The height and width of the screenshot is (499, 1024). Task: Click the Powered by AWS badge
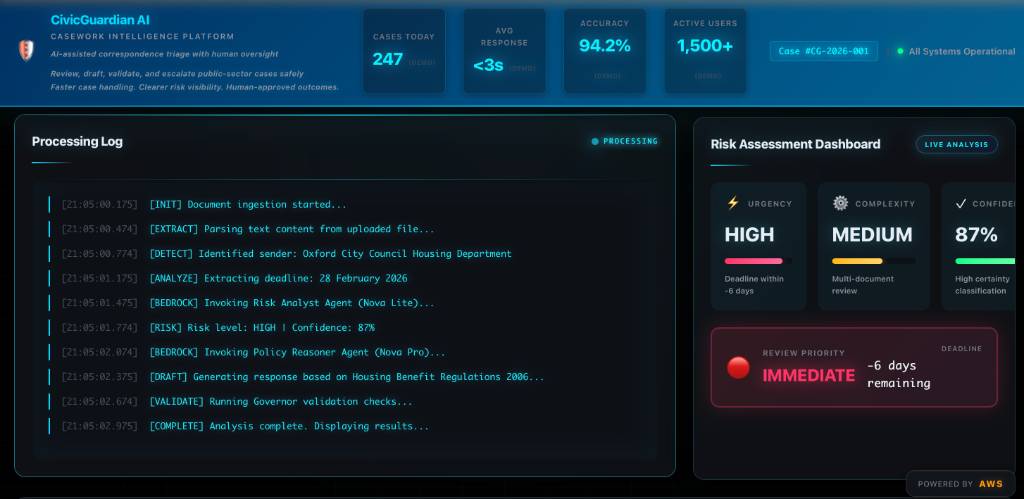click(959, 484)
